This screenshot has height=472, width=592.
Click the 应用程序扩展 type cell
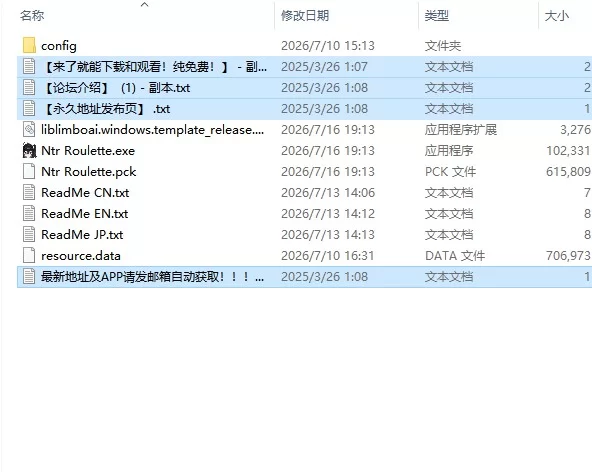461,130
